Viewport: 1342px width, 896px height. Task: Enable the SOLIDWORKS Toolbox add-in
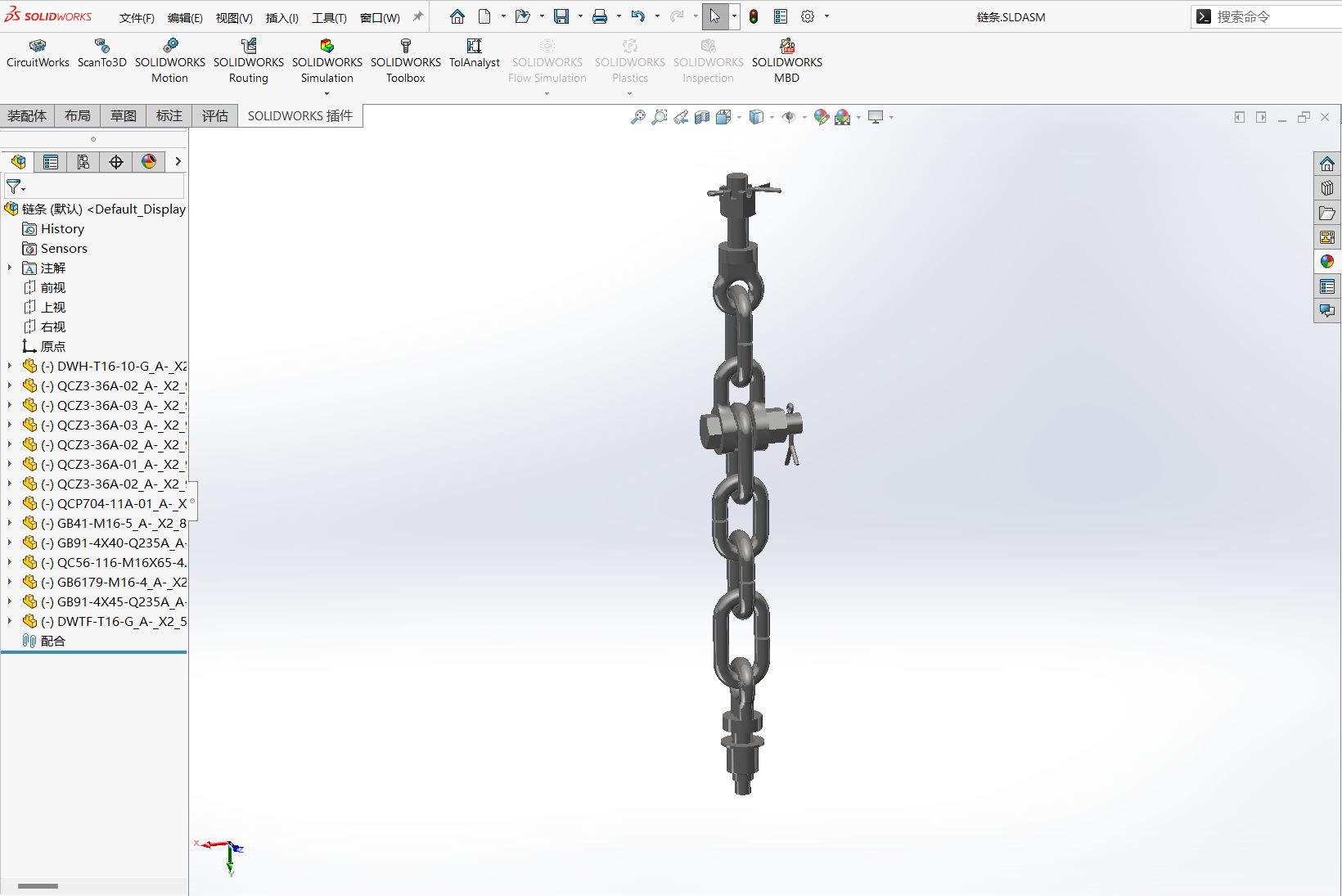(405, 61)
